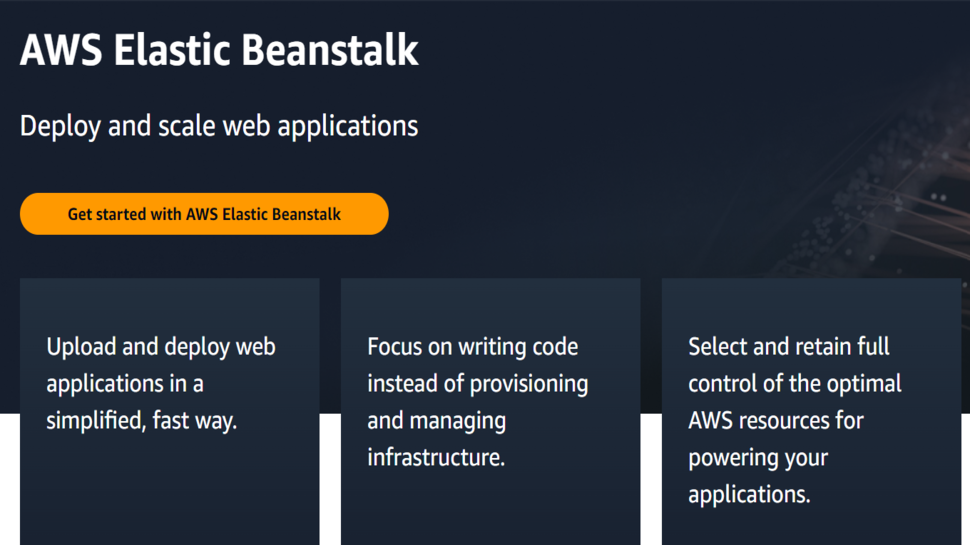The width and height of the screenshot is (970, 545).
Task: Click the text line "and managing"
Action: [436, 421]
